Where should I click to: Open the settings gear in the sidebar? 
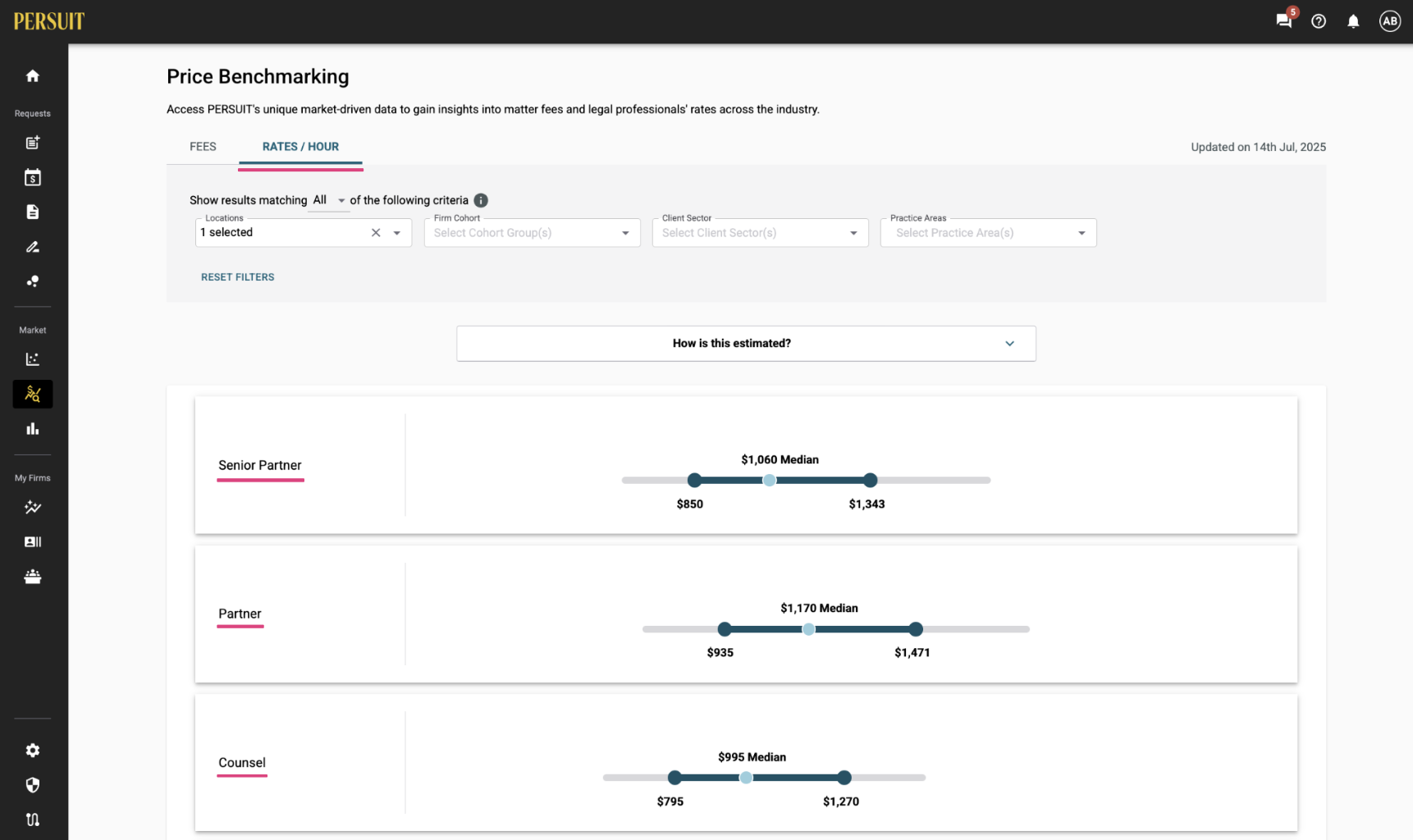[33, 751]
